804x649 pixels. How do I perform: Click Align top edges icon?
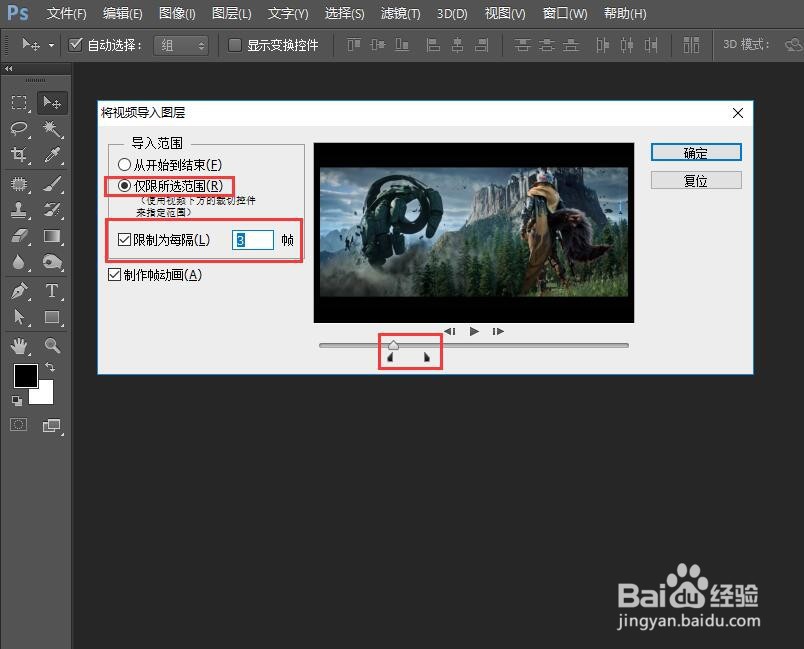(x=354, y=45)
